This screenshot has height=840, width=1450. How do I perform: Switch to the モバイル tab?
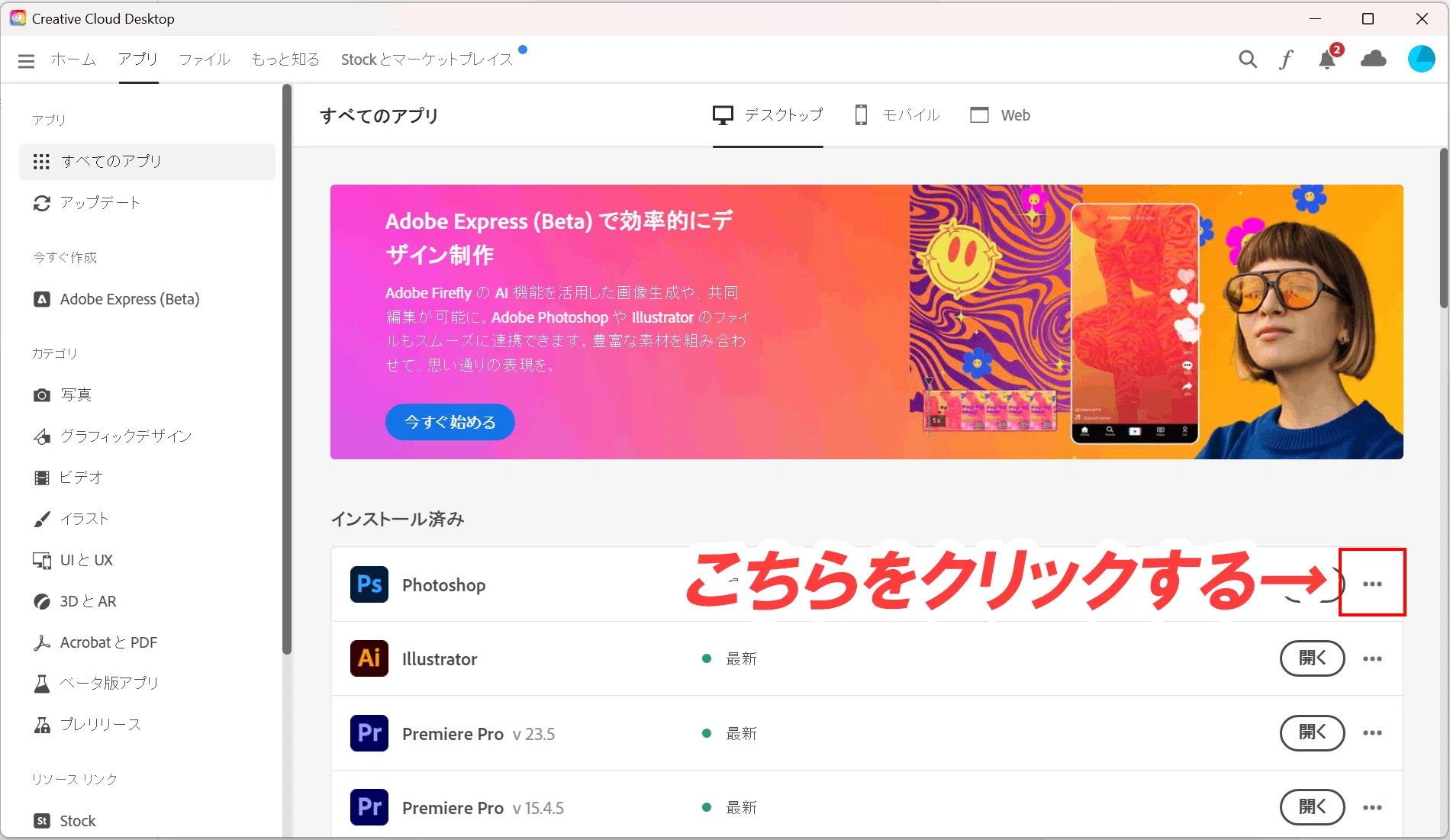897,115
